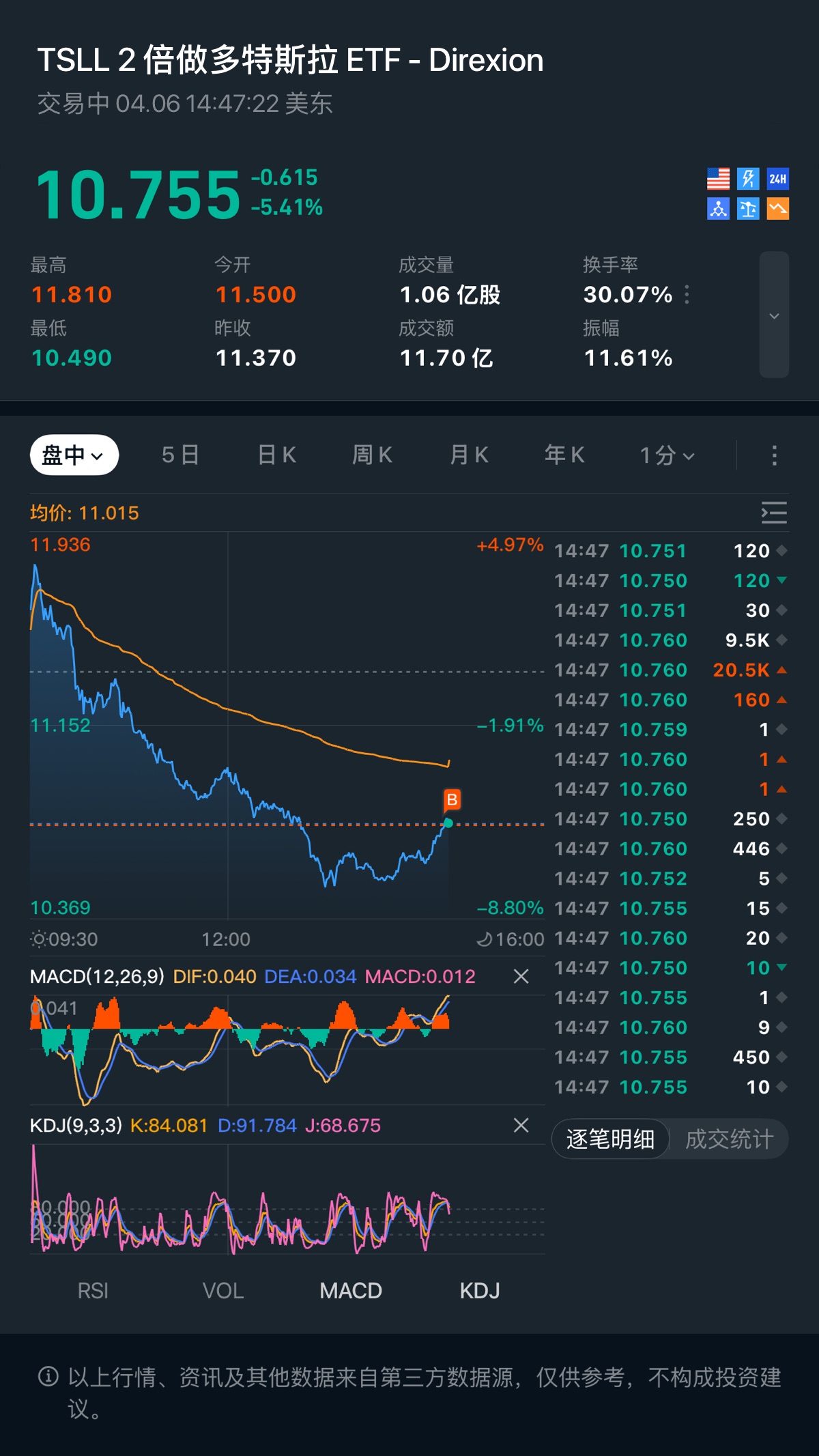Select the 成交统计 trade statistics button
This screenshot has width=819, height=1456.
click(729, 1139)
